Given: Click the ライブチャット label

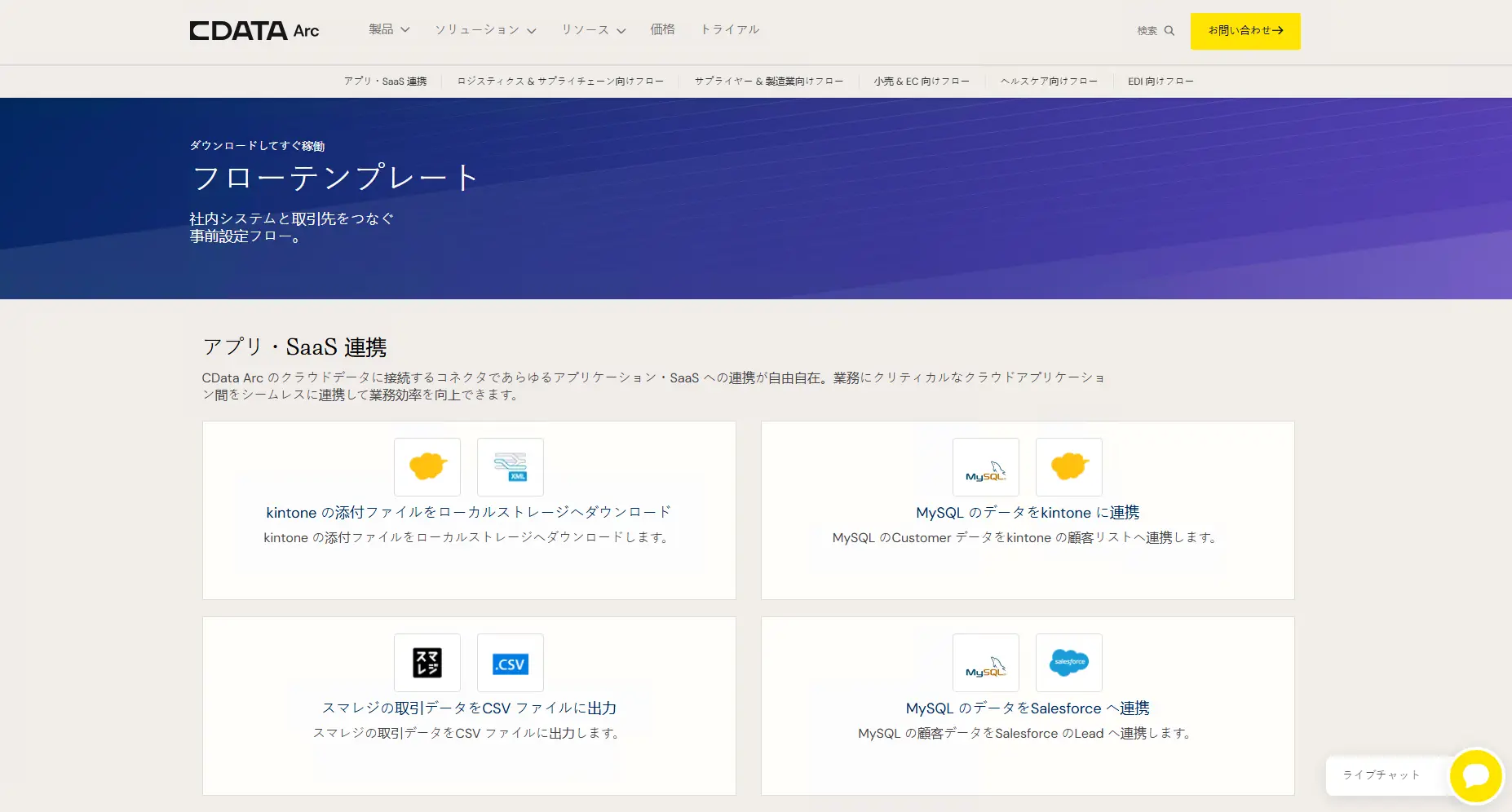Looking at the screenshot, I should pos(1382,774).
